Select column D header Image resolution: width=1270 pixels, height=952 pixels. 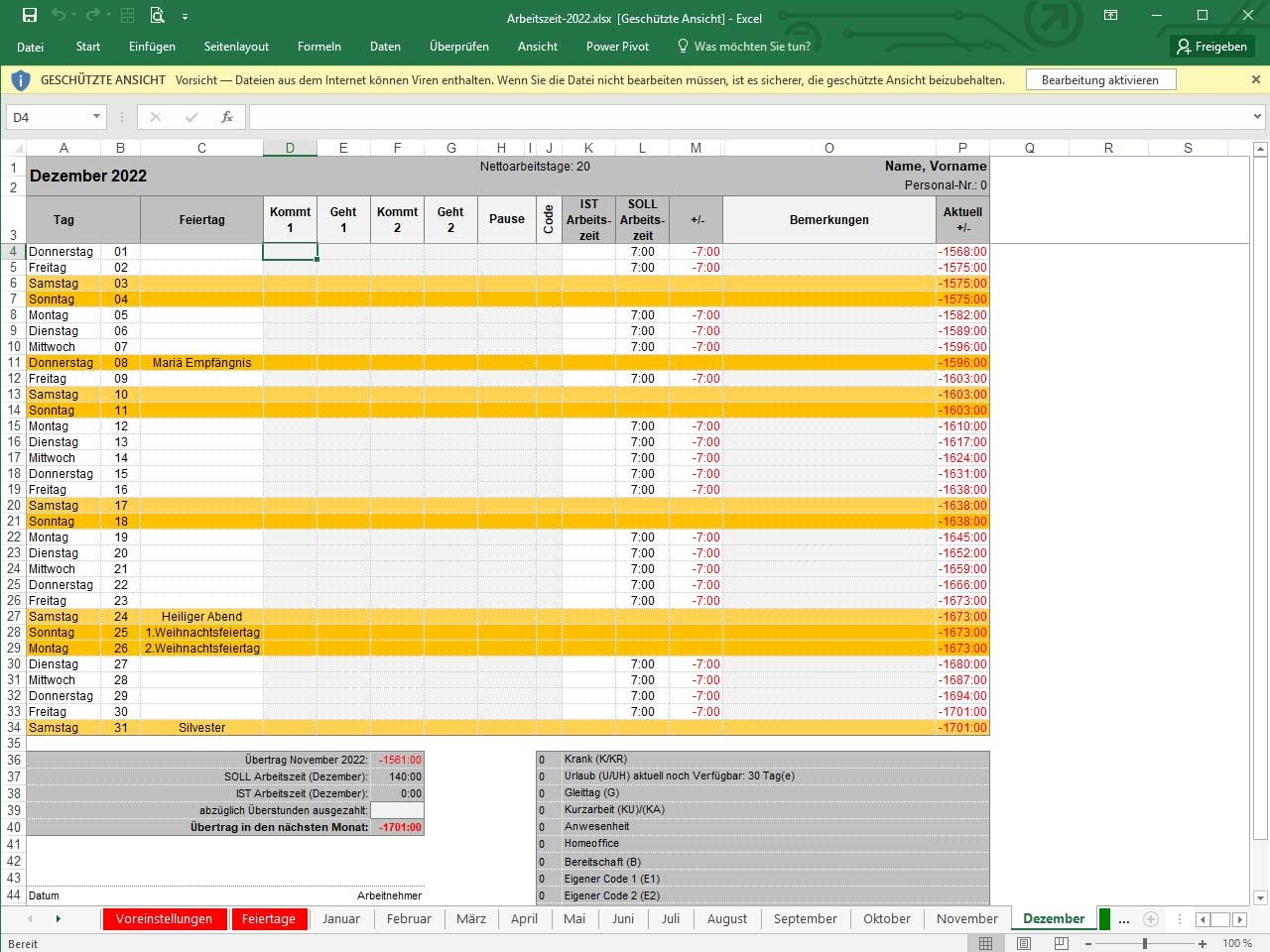pyautogui.click(x=290, y=148)
